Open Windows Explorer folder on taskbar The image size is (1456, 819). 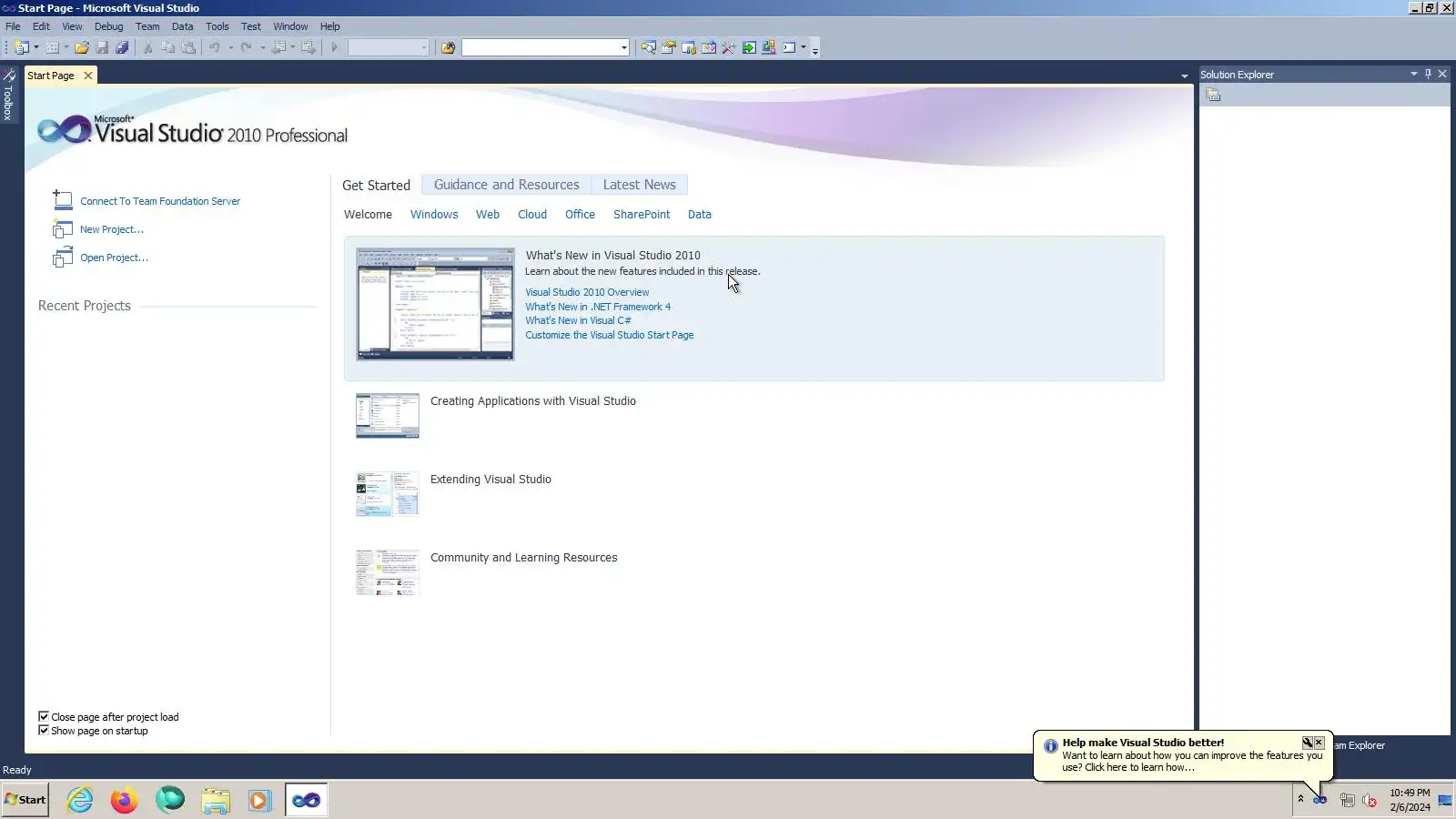coord(216,800)
